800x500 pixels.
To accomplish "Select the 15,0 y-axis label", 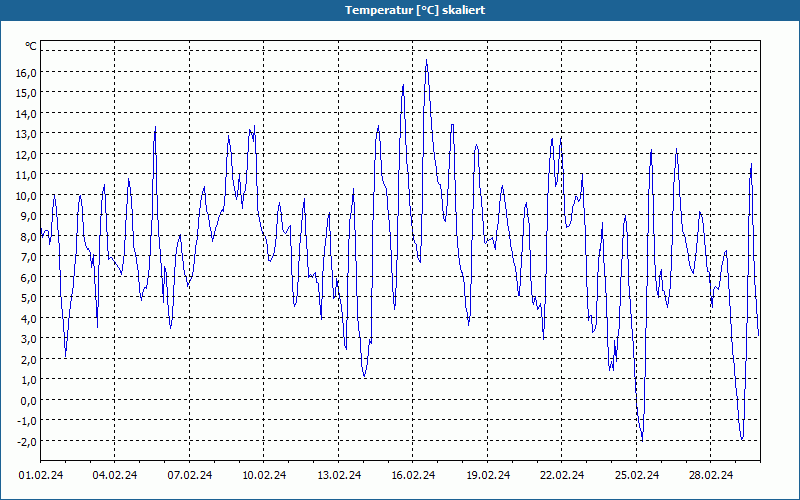I will 26,93.
